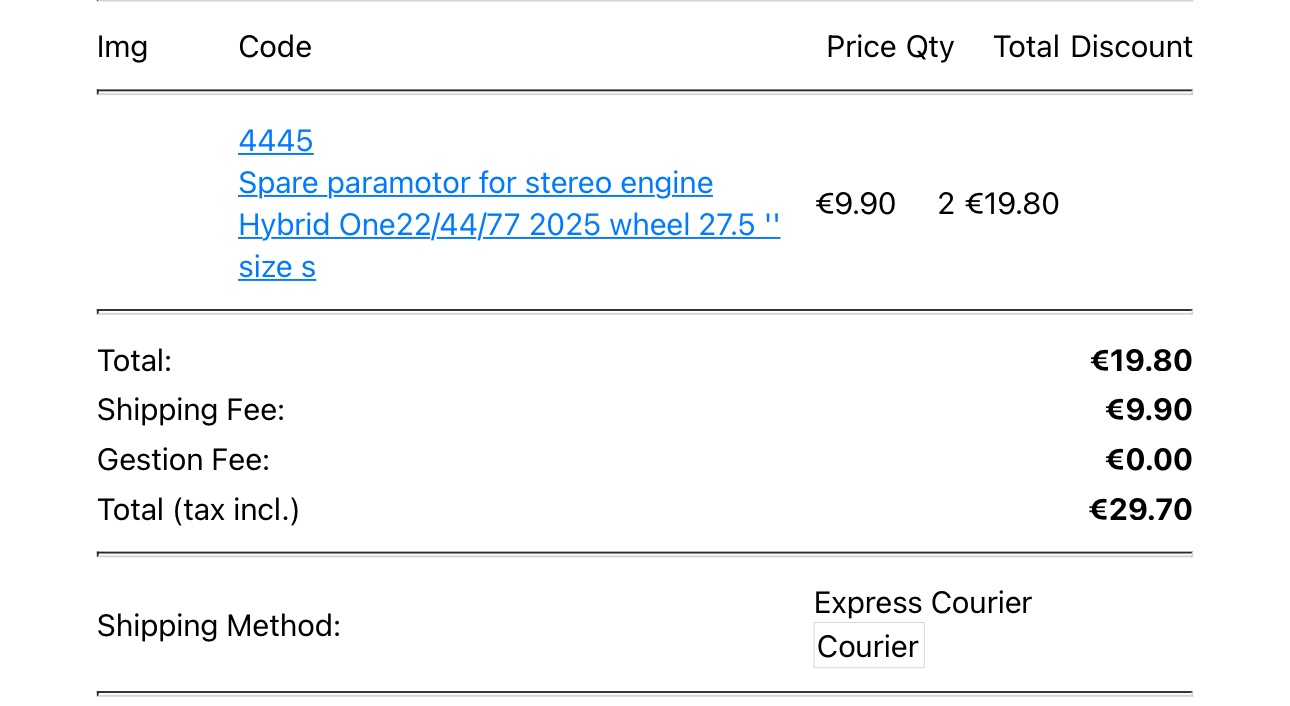Image resolution: width=1290 pixels, height=706 pixels.
Task: Click the Qty column header
Action: [930, 47]
